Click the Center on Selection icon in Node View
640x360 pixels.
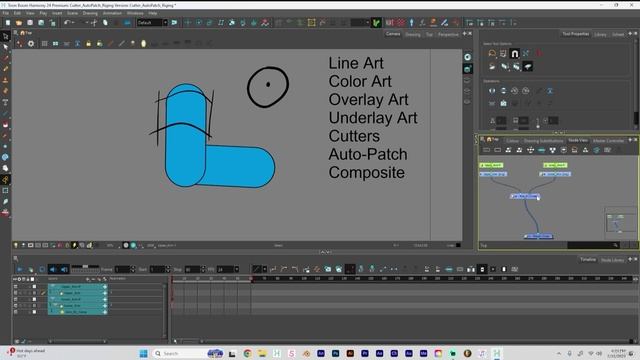pyautogui.click(x=530, y=150)
